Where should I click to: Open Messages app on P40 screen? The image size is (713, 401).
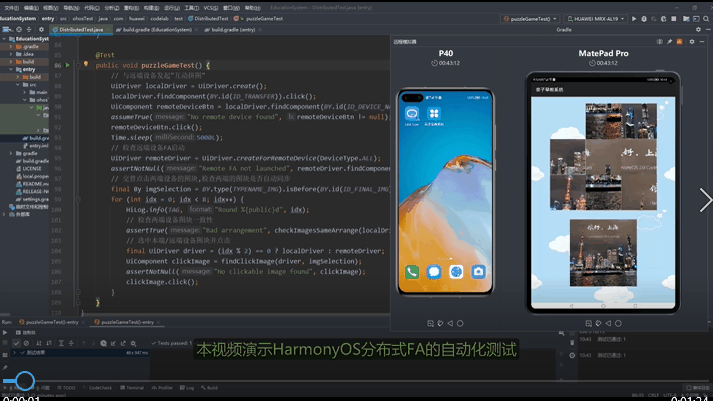click(x=434, y=272)
